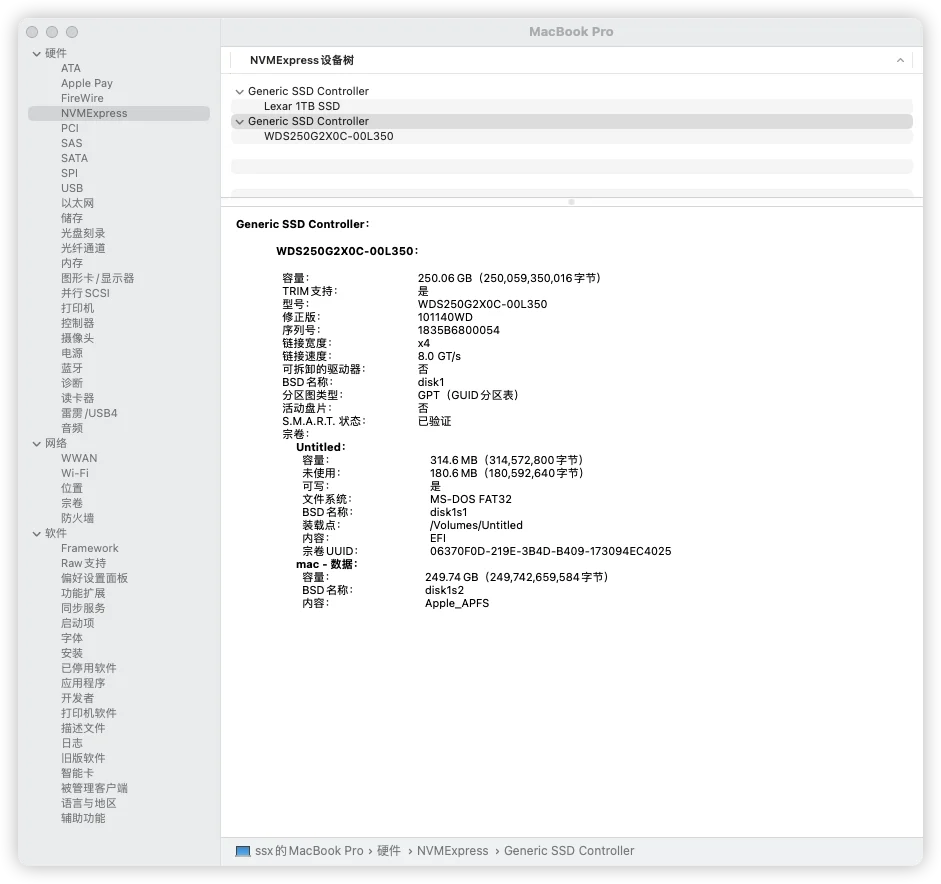Open 打印机软件 in the sidebar
The width and height of the screenshot is (941, 884).
point(89,714)
